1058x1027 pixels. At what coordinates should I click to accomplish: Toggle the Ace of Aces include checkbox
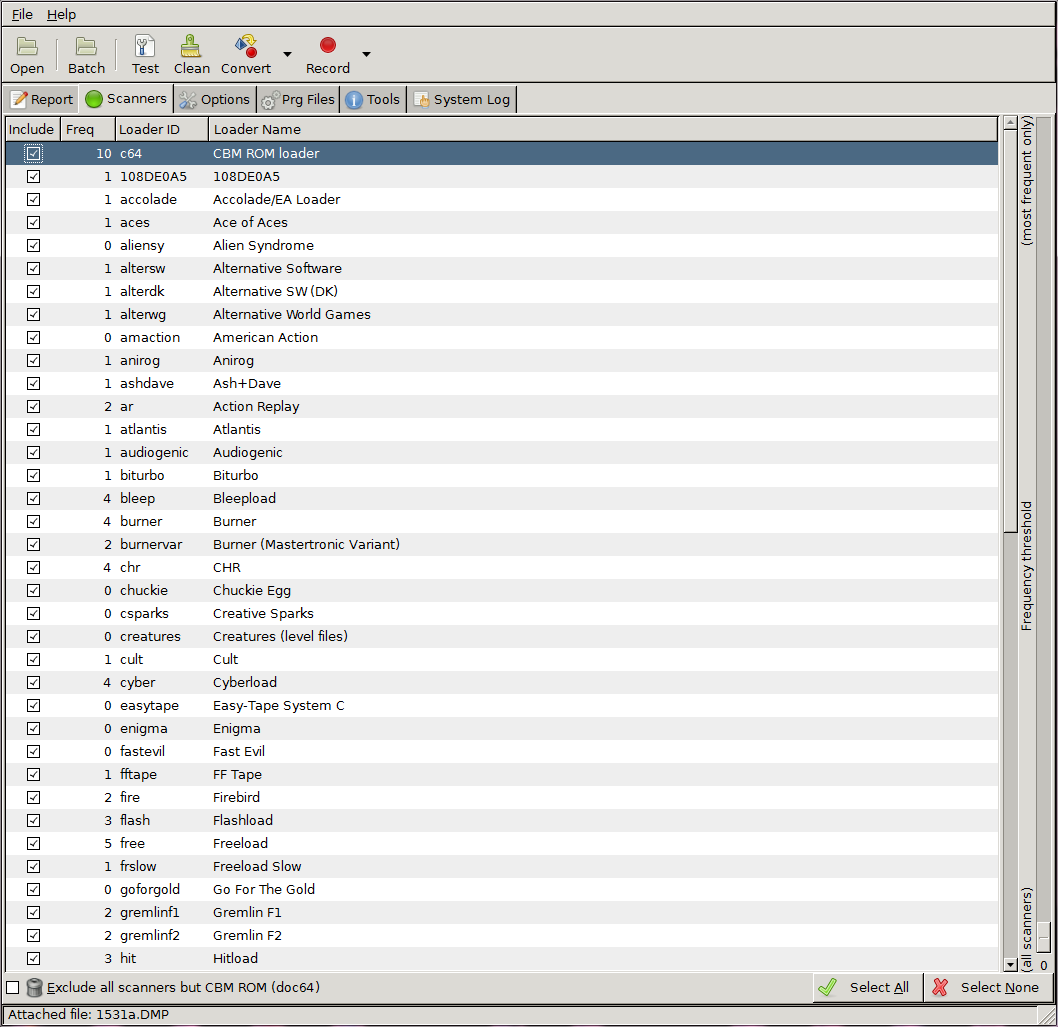33,223
